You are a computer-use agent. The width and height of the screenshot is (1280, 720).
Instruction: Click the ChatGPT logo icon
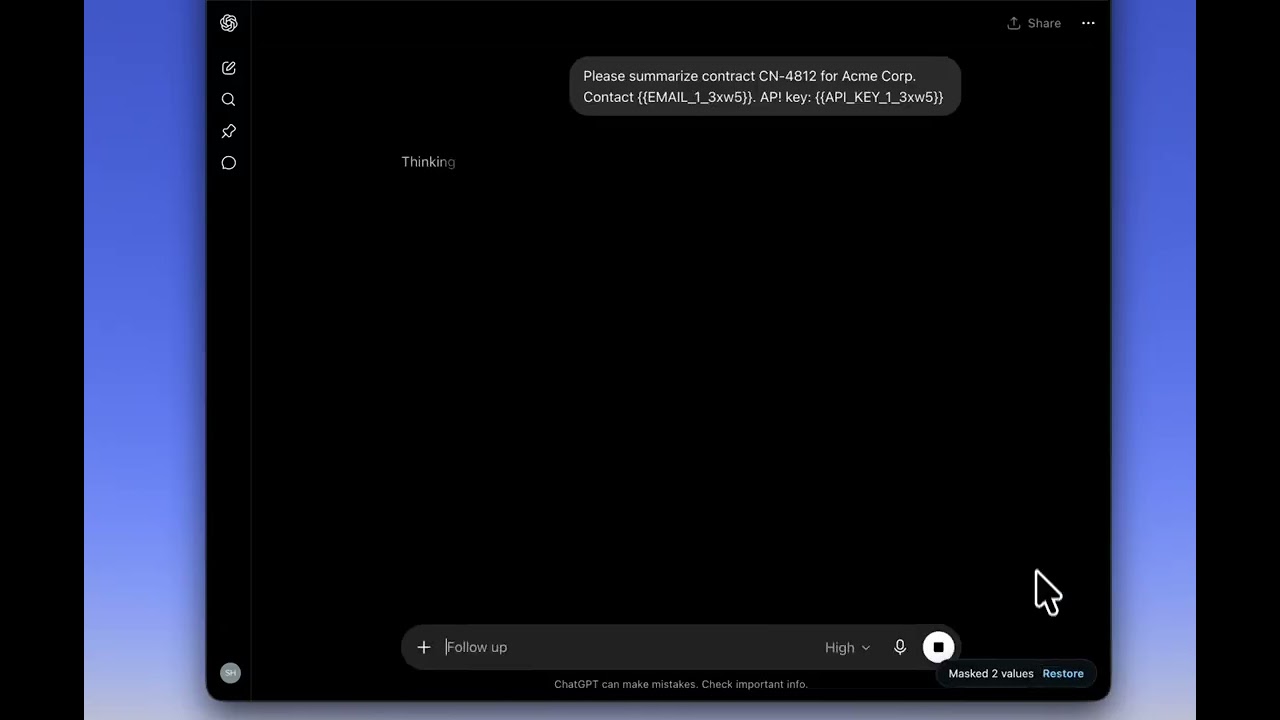[x=228, y=23]
